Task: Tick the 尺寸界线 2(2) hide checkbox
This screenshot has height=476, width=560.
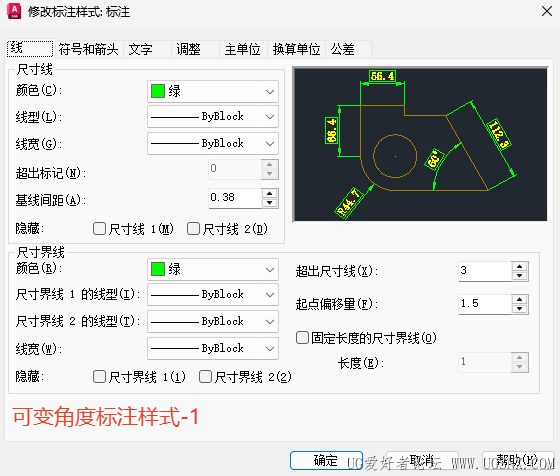Action: click(x=205, y=376)
